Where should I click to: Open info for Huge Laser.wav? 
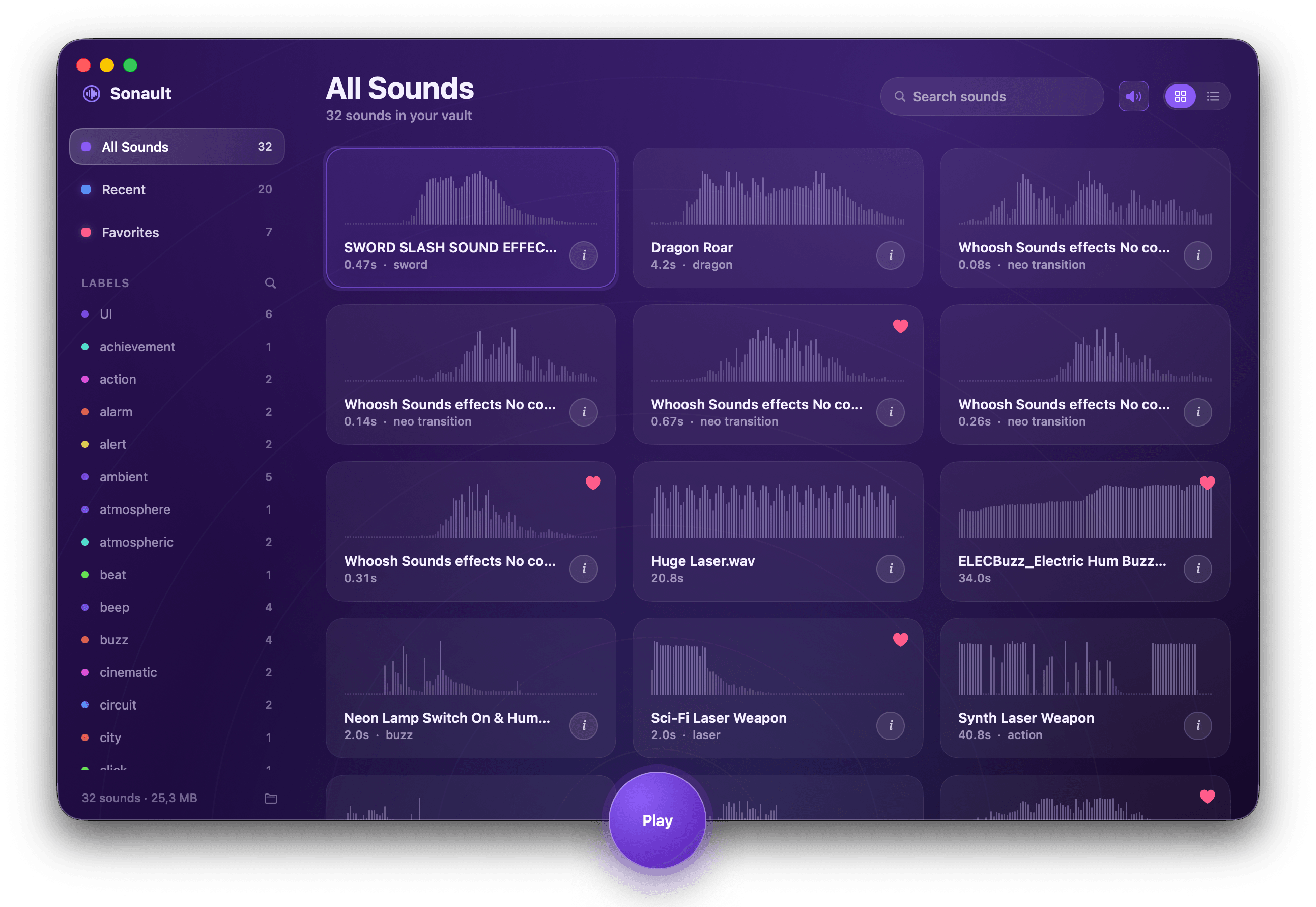tap(891, 569)
